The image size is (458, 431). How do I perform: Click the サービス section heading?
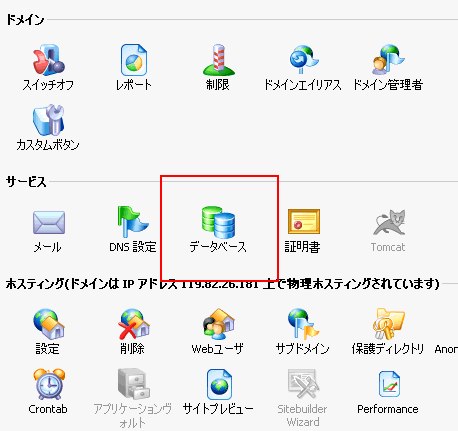point(26,182)
